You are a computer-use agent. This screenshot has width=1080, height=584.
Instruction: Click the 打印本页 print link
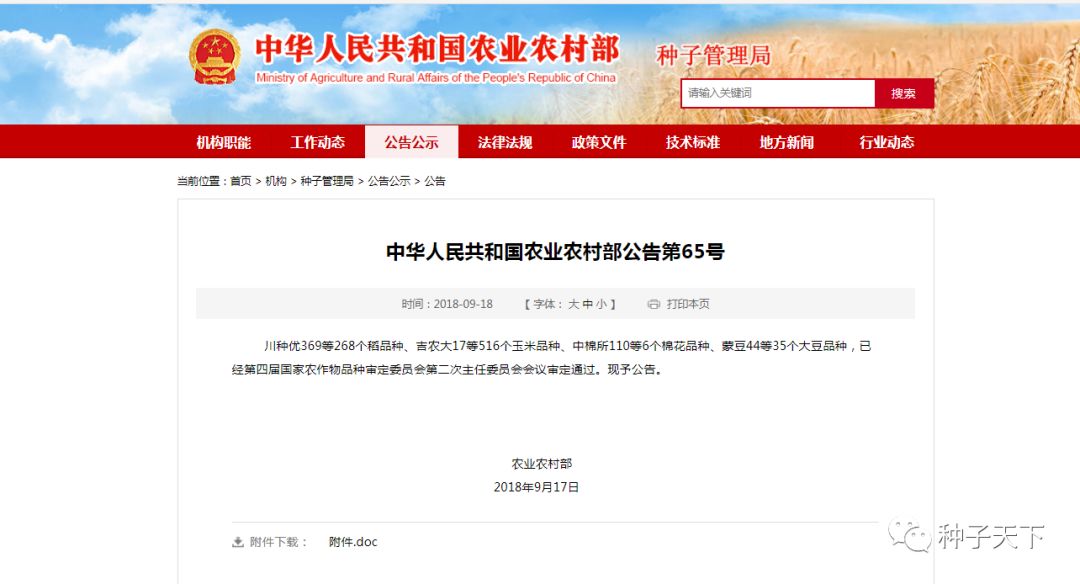coord(688,304)
